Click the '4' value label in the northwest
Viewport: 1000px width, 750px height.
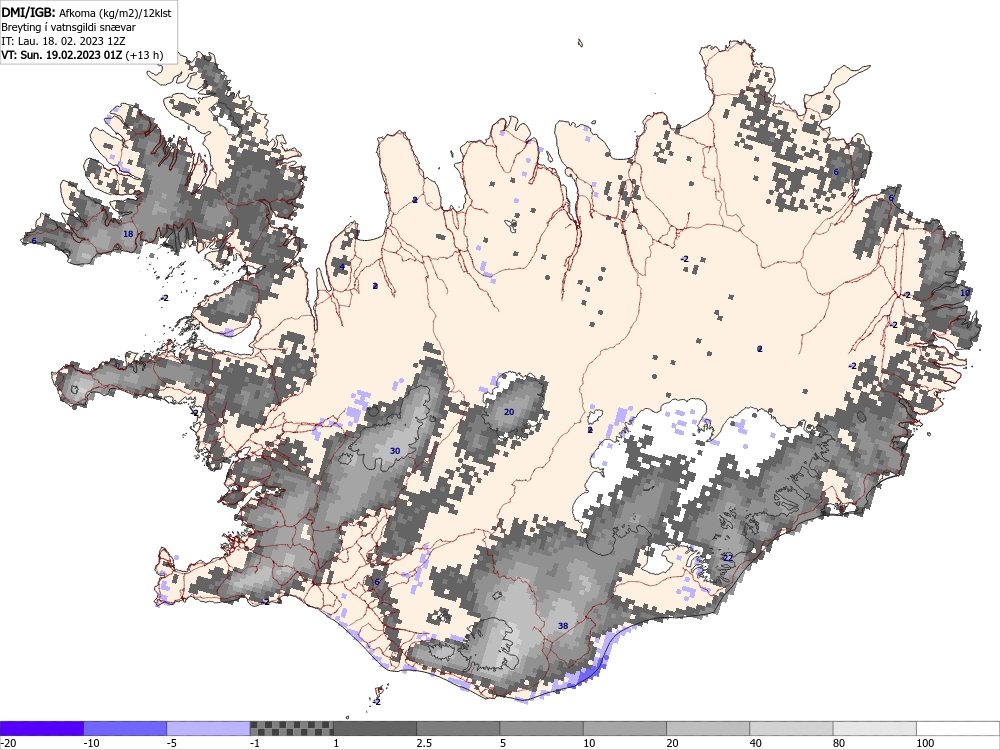click(342, 267)
